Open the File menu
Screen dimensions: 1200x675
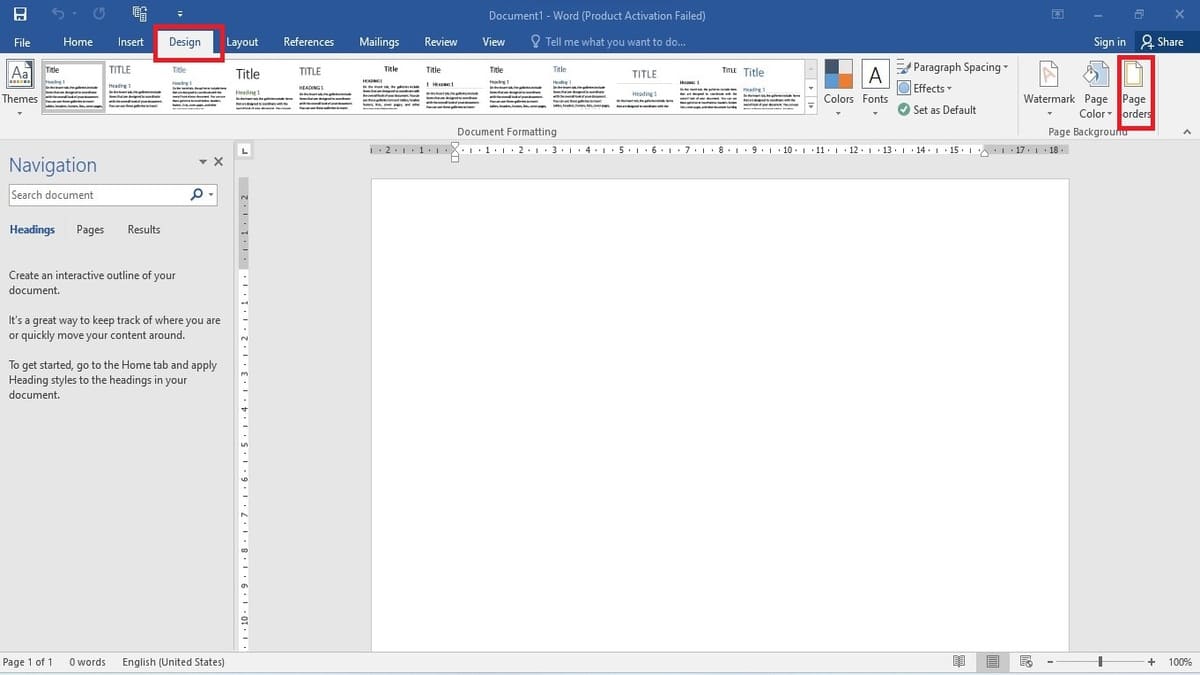(22, 42)
